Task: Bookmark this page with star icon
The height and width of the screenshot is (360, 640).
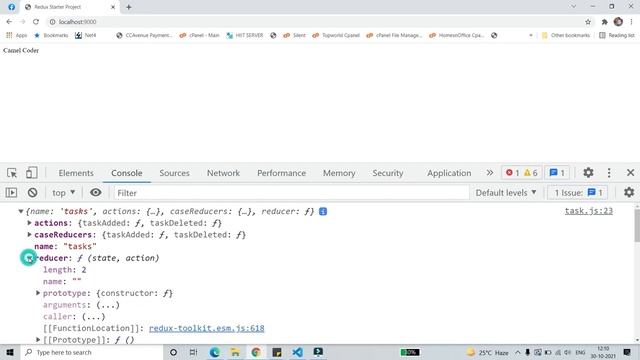Action: [x=588, y=22]
